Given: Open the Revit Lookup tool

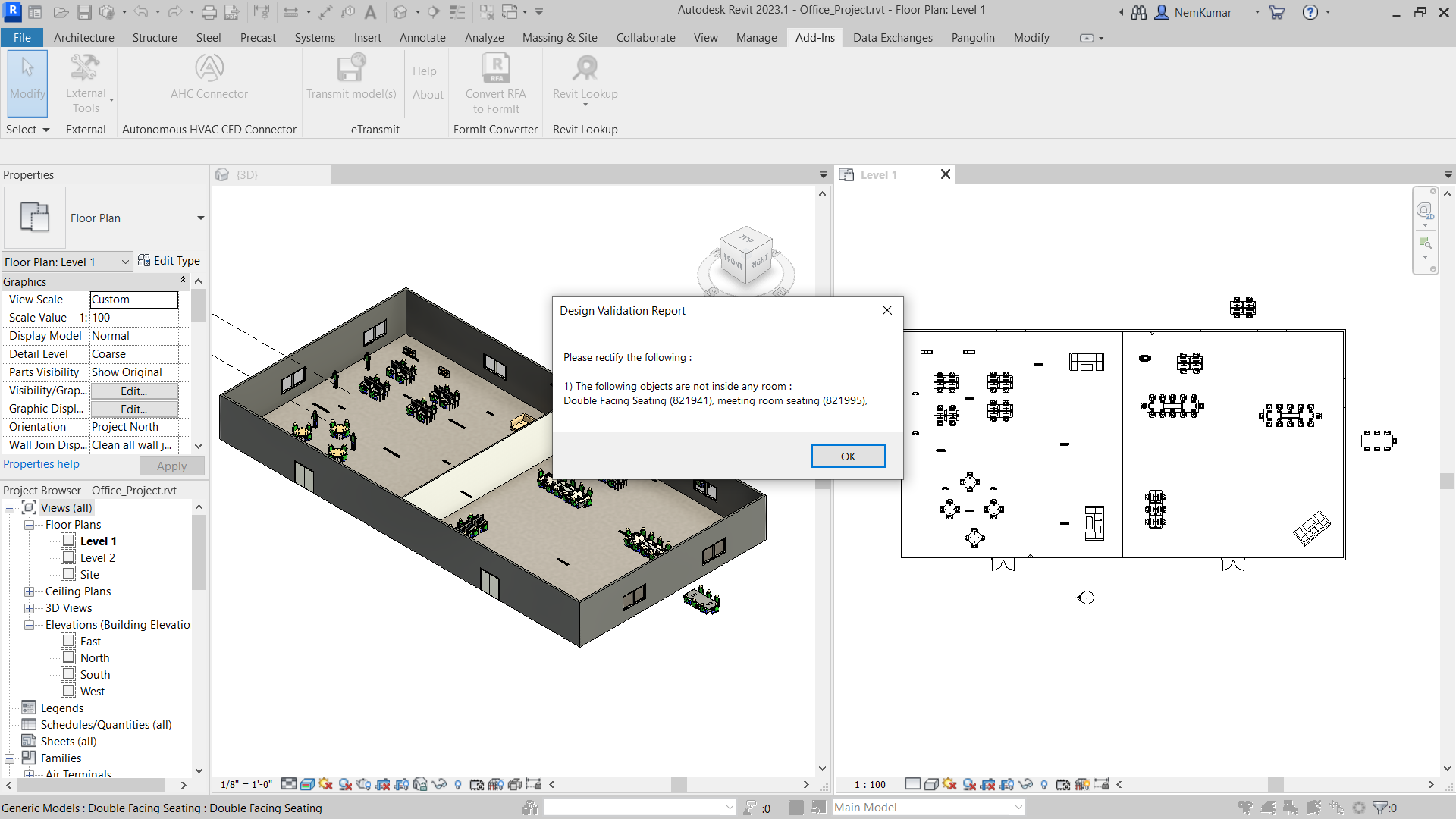Looking at the screenshot, I should click(585, 79).
